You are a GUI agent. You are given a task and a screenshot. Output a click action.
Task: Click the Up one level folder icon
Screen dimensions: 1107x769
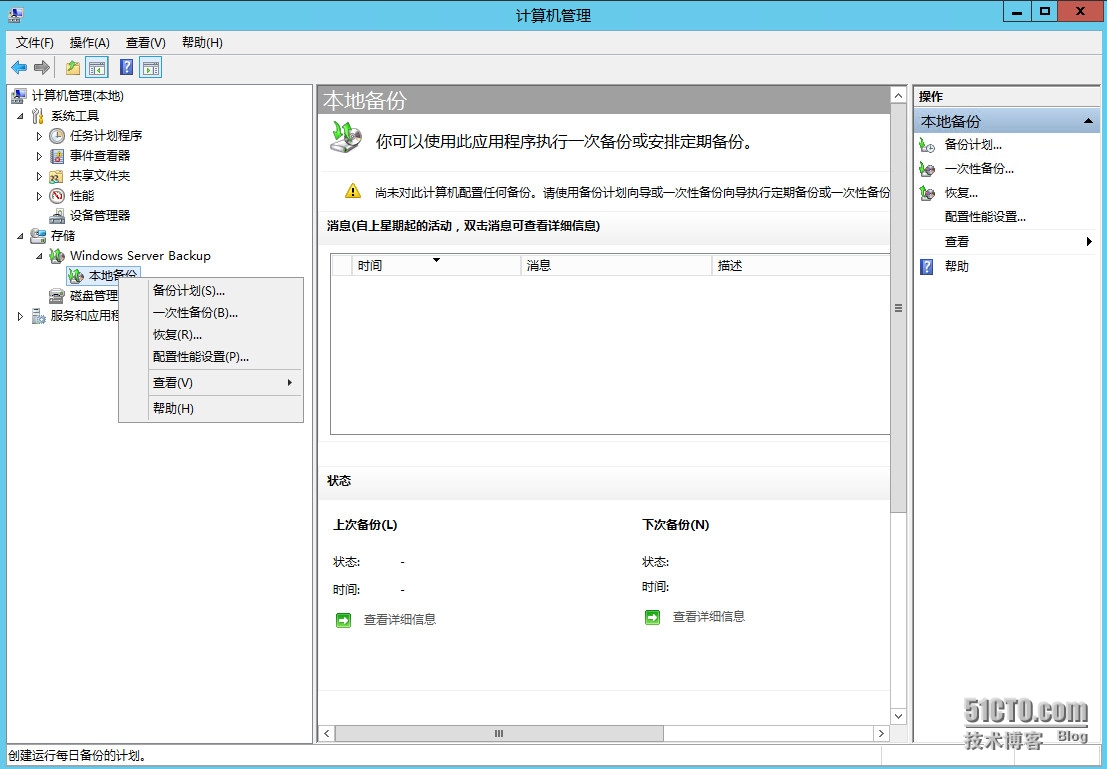pyautogui.click(x=73, y=68)
